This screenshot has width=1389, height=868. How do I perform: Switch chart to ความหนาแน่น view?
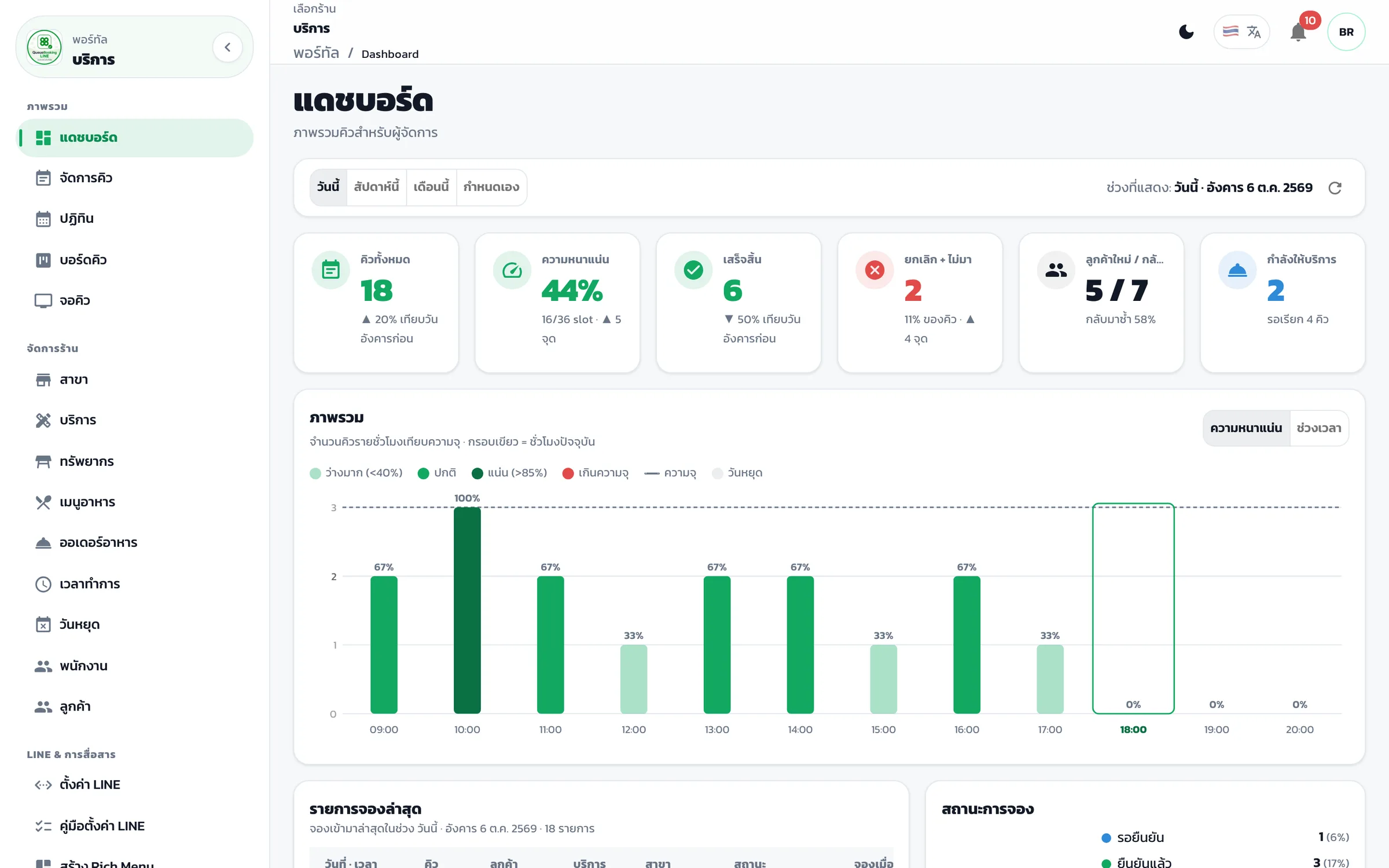[1246, 428]
